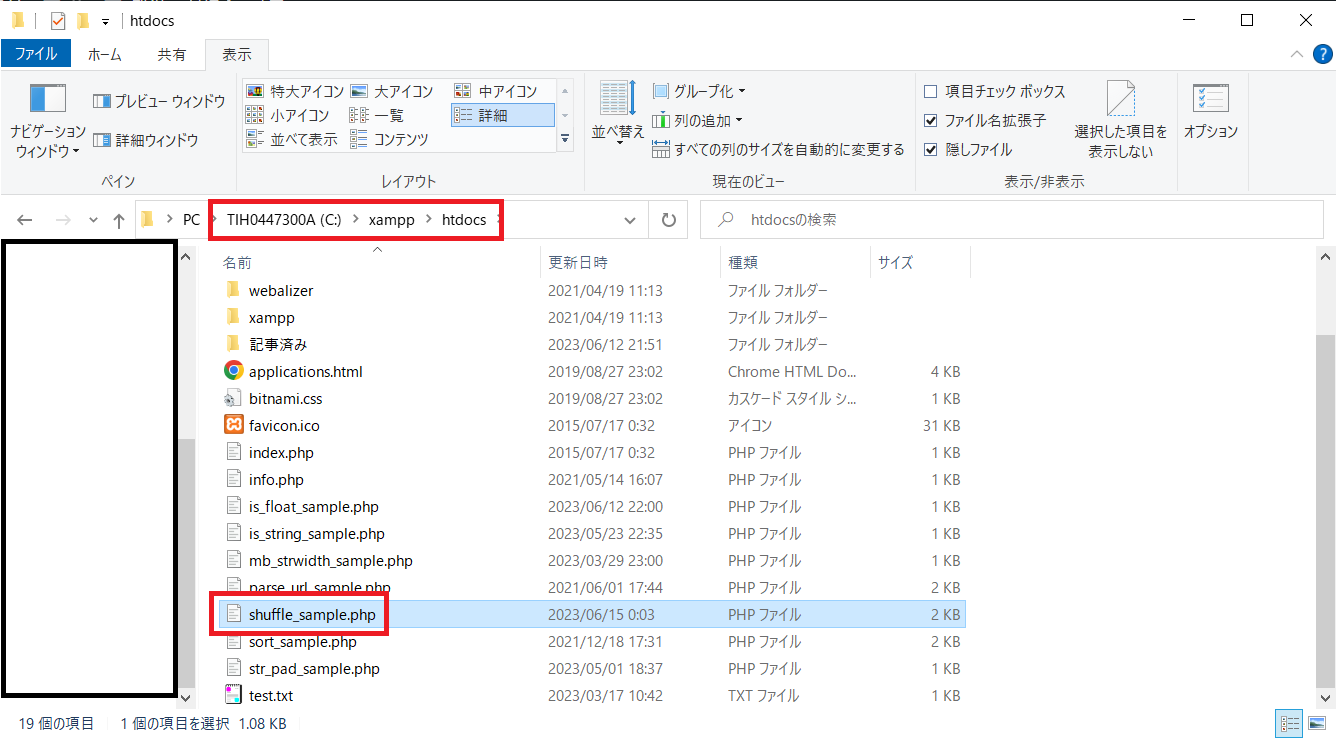Uncheck the file name extensions (ファイル名拡張子) checkbox
The image size is (1336, 739).
931,121
